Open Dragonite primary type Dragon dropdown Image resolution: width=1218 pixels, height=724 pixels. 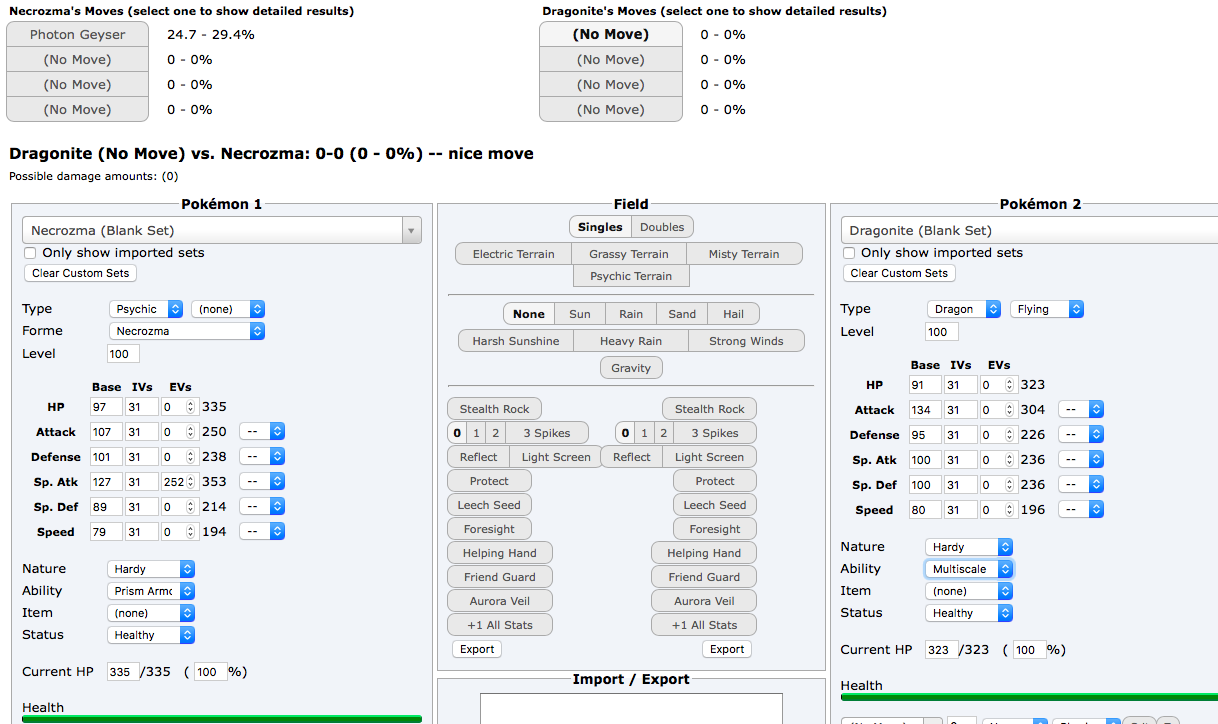point(964,309)
